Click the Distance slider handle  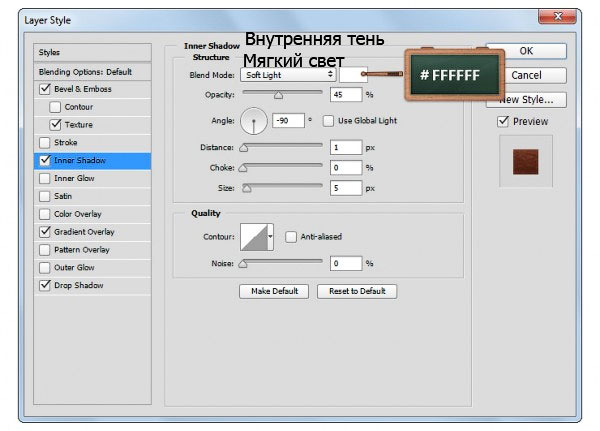tap(243, 148)
